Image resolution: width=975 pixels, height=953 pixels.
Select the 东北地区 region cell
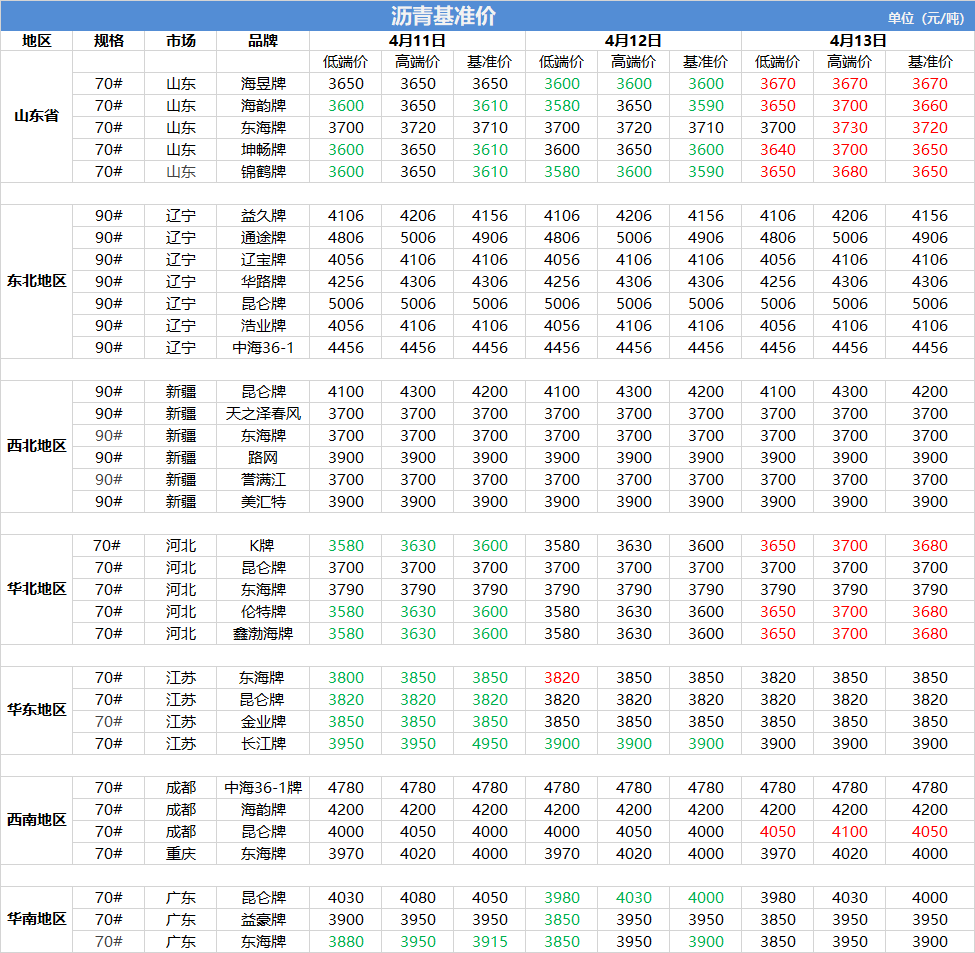[36, 281]
